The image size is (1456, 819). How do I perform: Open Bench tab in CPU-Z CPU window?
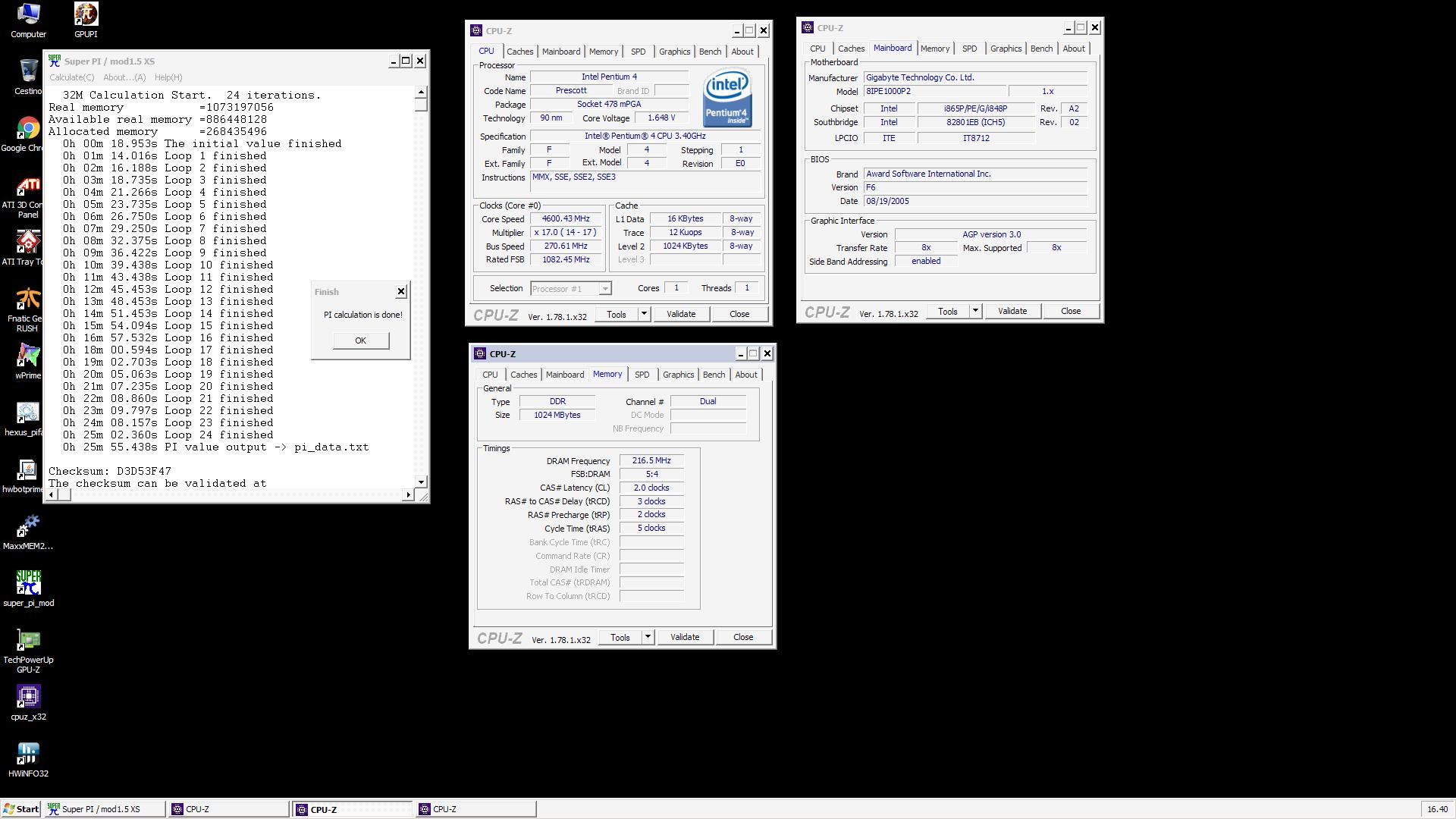710,52
